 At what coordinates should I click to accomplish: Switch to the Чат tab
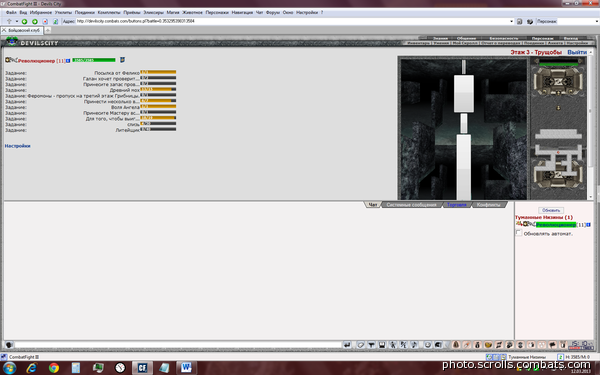[373, 205]
